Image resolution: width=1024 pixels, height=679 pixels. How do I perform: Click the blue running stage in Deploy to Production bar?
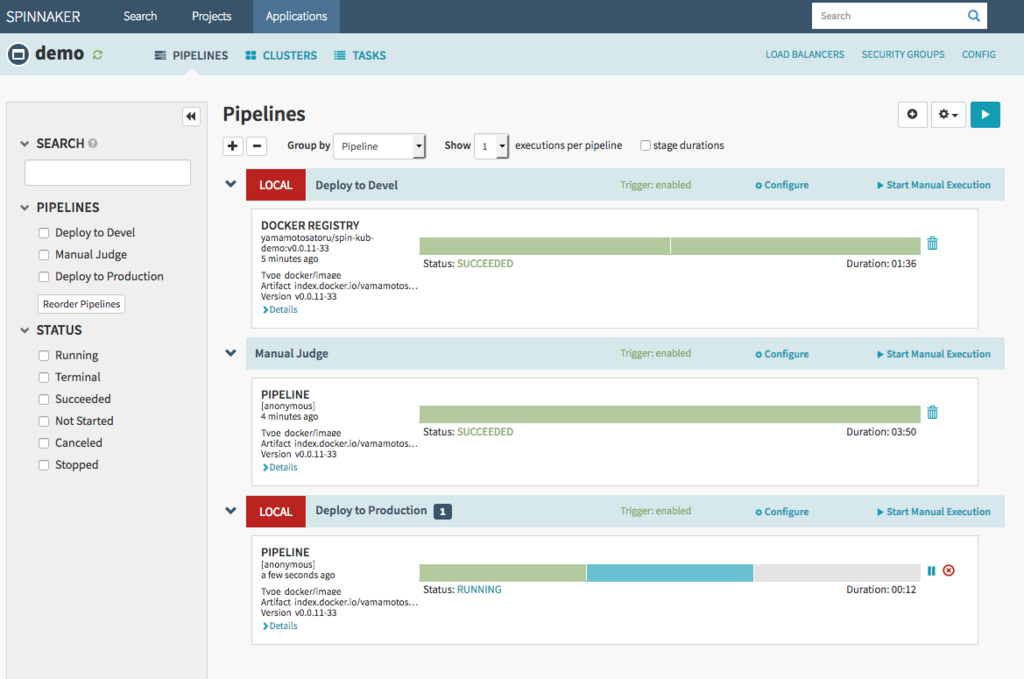[670, 573]
